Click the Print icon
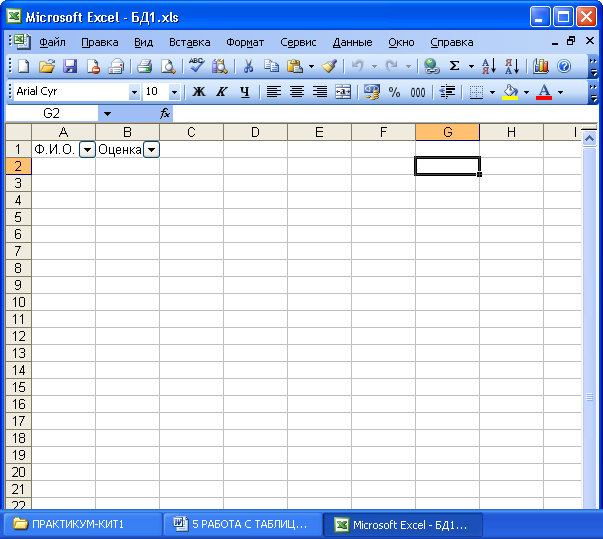 [145, 66]
